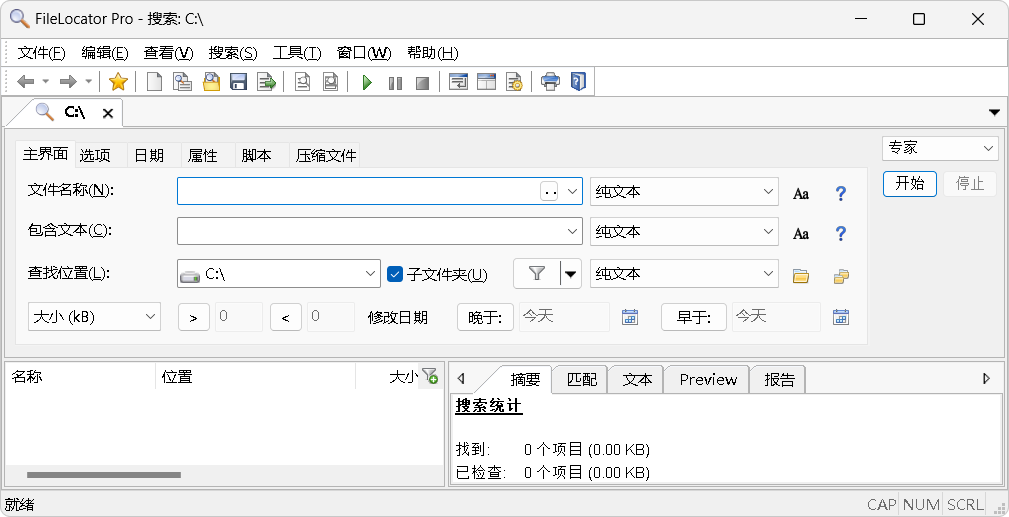Open the Forward history dropdown arrow
This screenshot has height=517, width=1009.
tap(89, 82)
